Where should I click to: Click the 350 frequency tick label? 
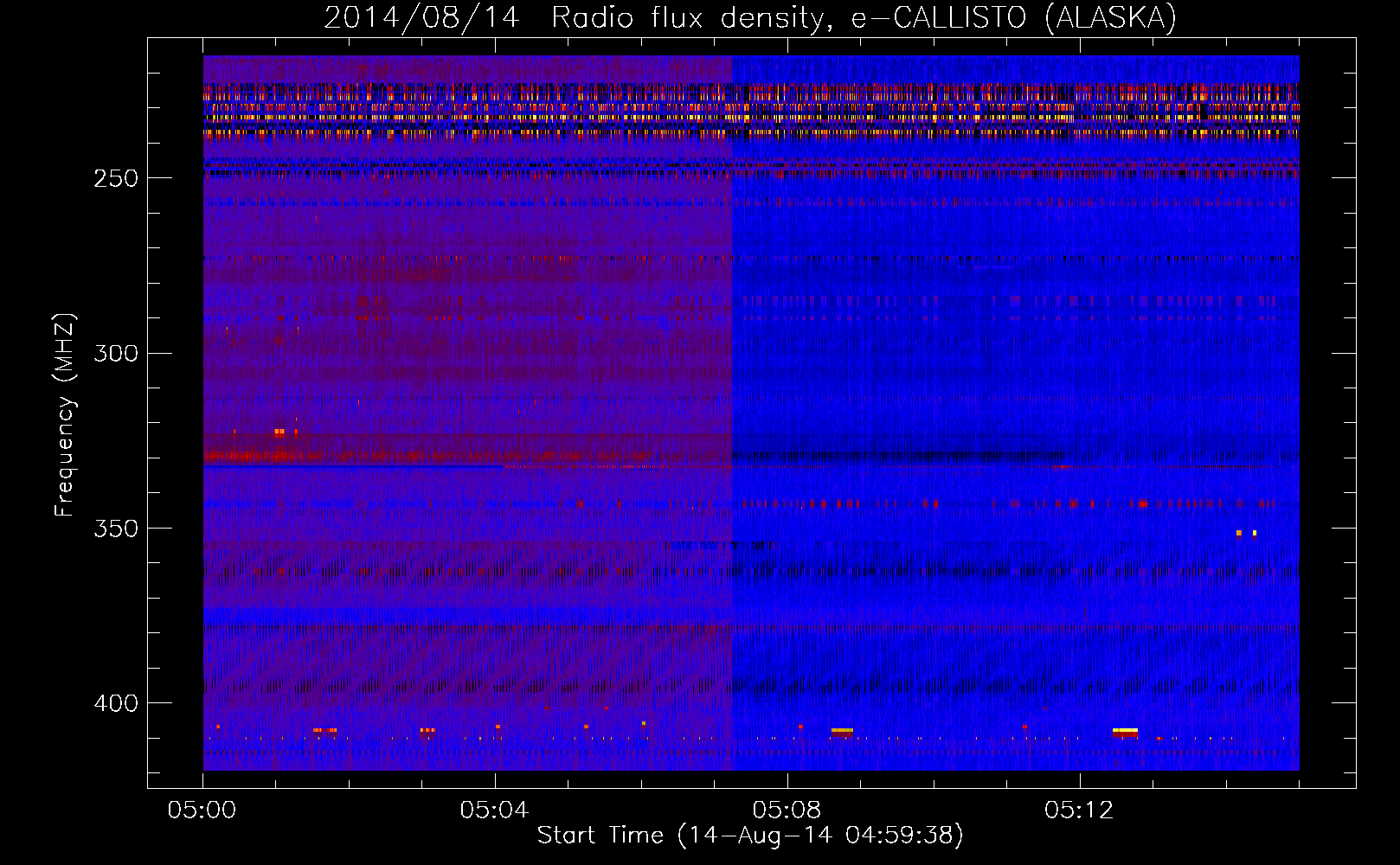click(116, 529)
